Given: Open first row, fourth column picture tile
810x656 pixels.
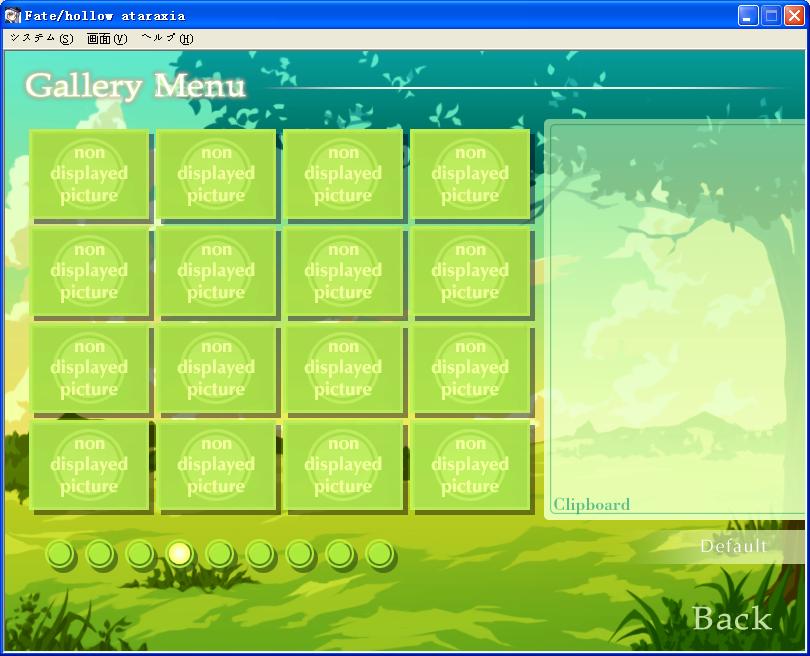Looking at the screenshot, I should click(x=471, y=174).
